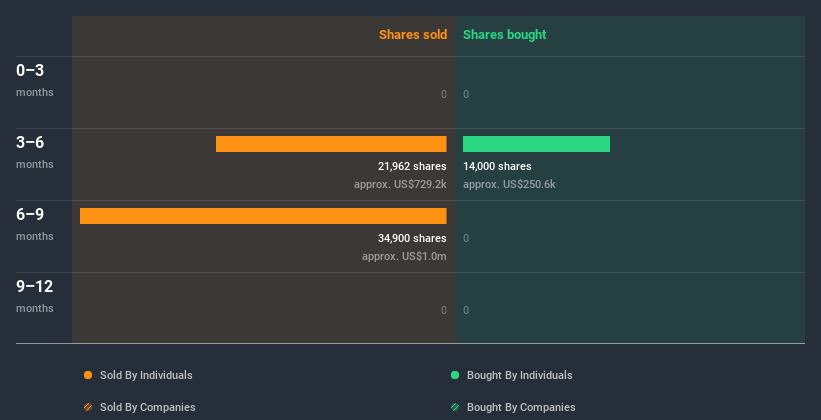Select the Bought By Companies legend label
This screenshot has height=420, width=821.
[521, 407]
